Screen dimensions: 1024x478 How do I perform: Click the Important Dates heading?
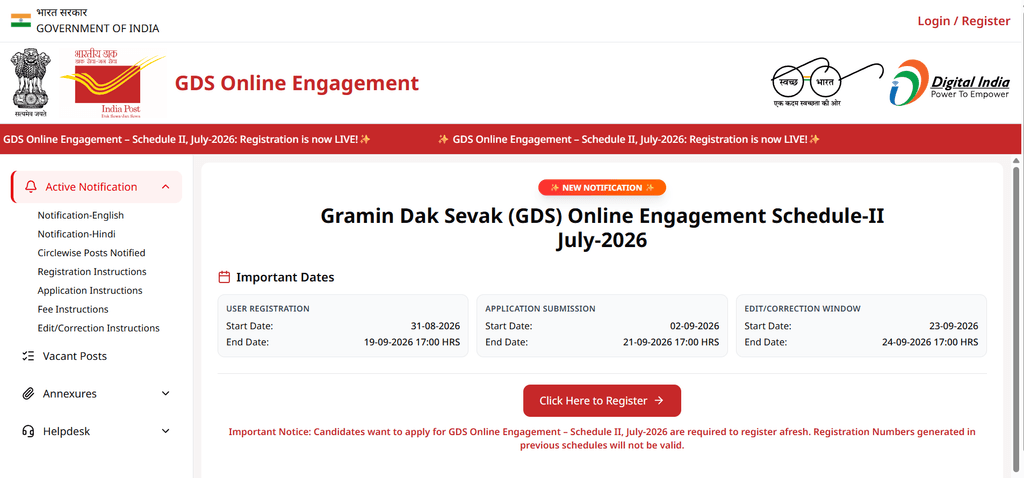click(x=285, y=278)
